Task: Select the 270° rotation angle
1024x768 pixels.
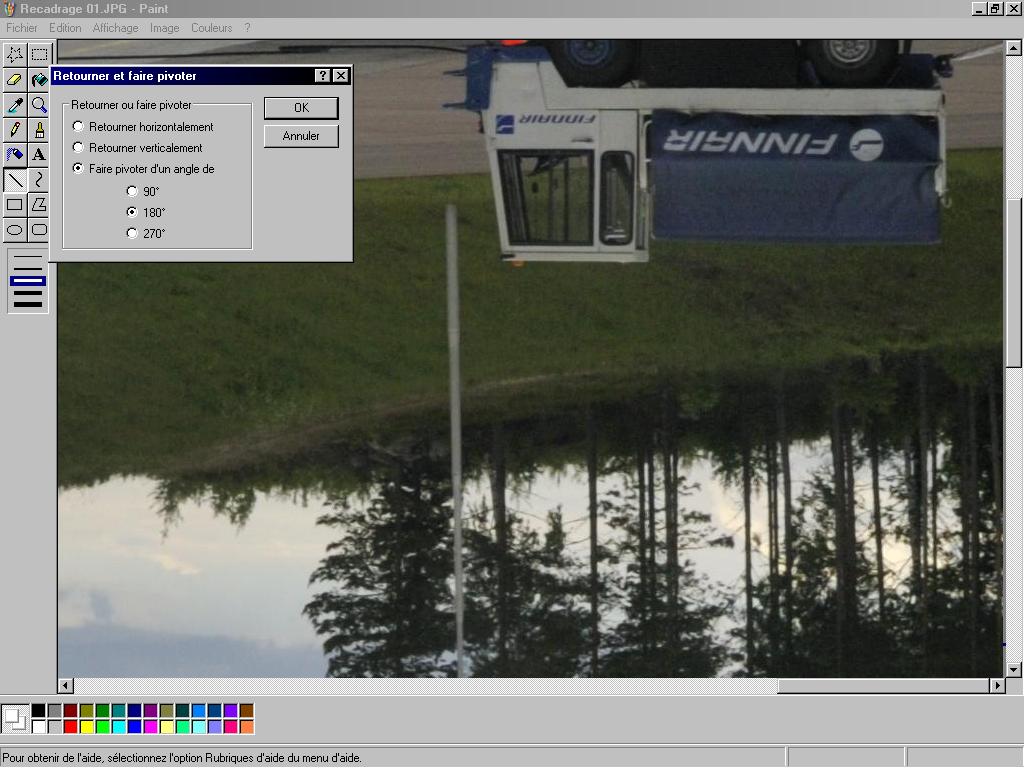Action: (132, 233)
